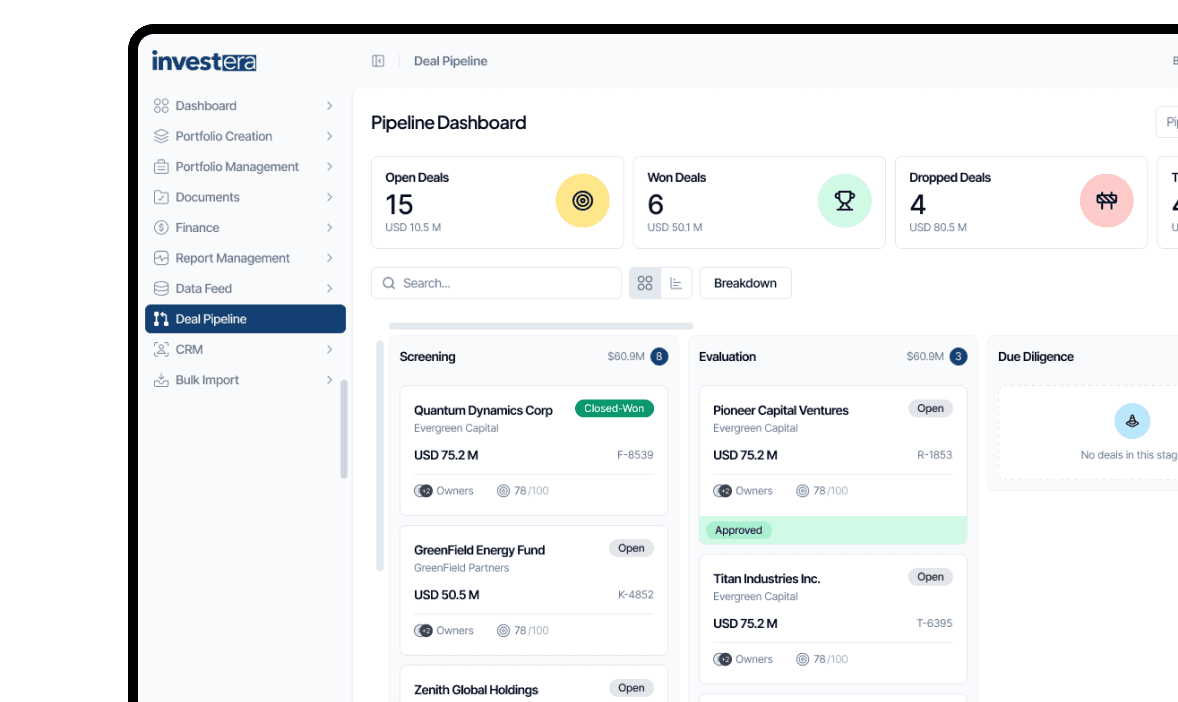Screen dimensions: 1178x702
Task: Open Portfolio Management menu item
Action: click(245, 167)
